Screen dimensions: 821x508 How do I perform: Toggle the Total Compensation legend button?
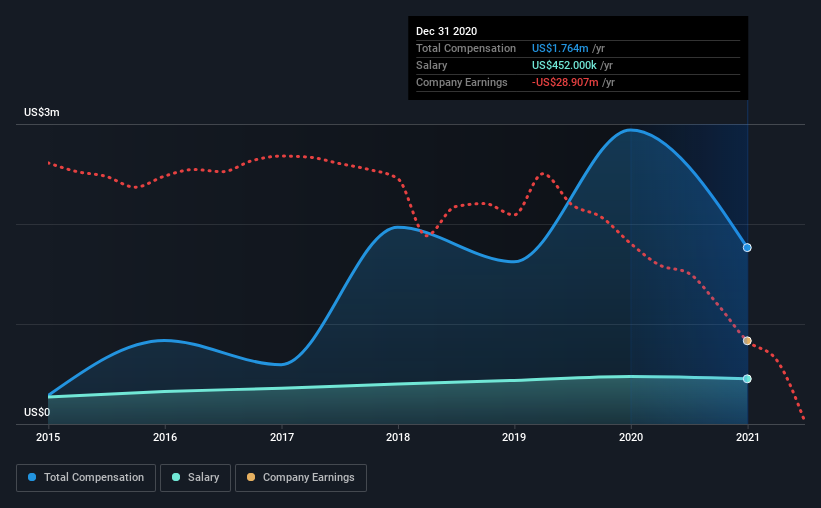click(86, 478)
